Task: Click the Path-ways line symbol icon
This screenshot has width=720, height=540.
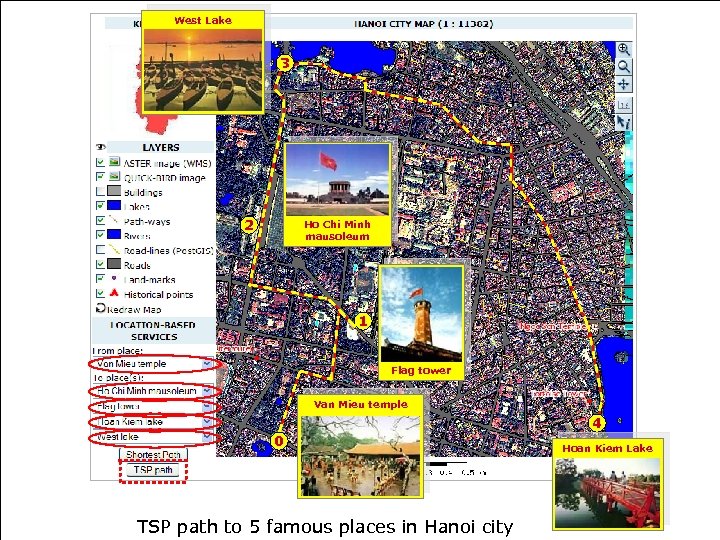Action: [113, 220]
